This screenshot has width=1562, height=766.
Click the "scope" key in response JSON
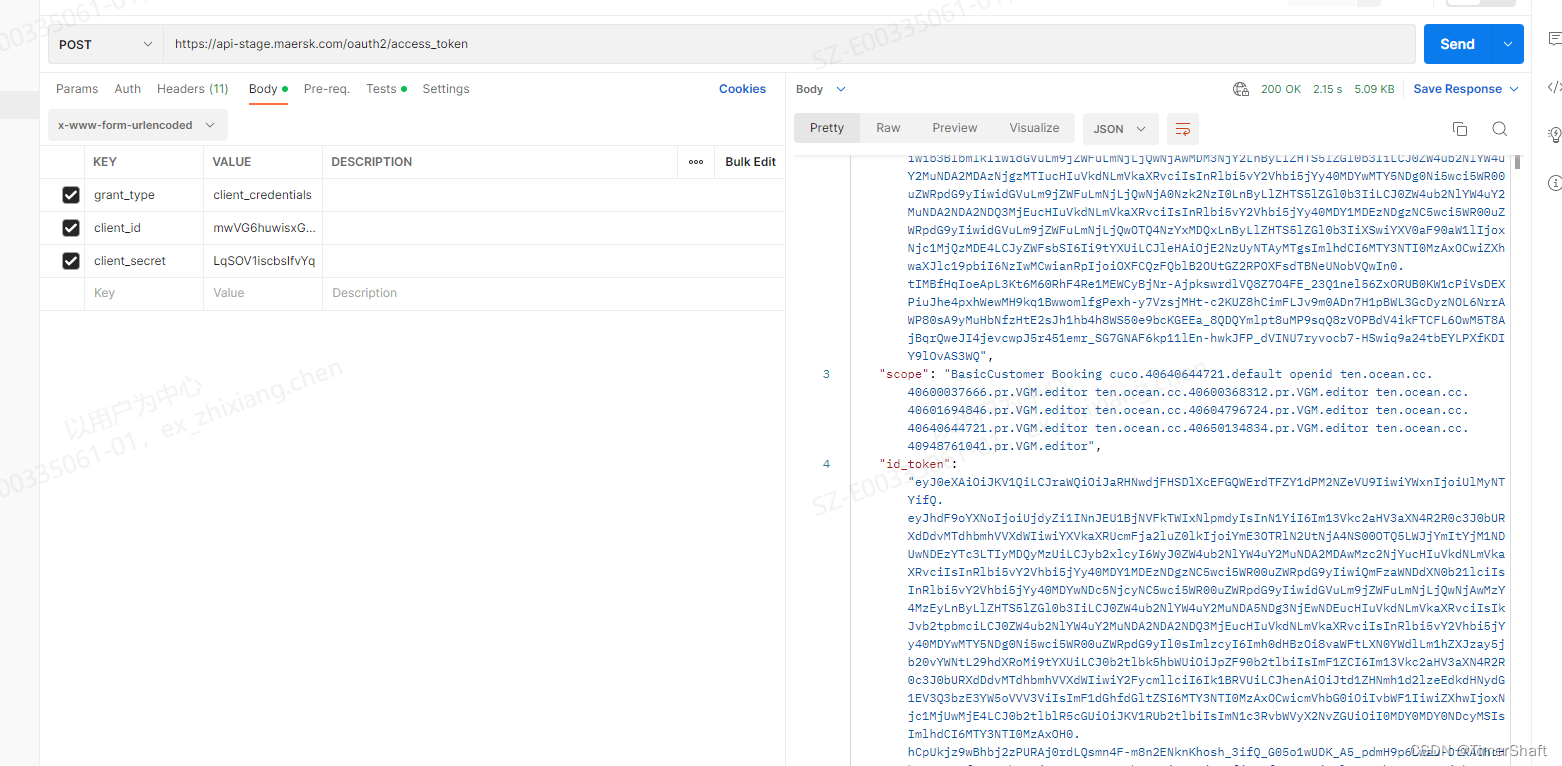tap(905, 374)
